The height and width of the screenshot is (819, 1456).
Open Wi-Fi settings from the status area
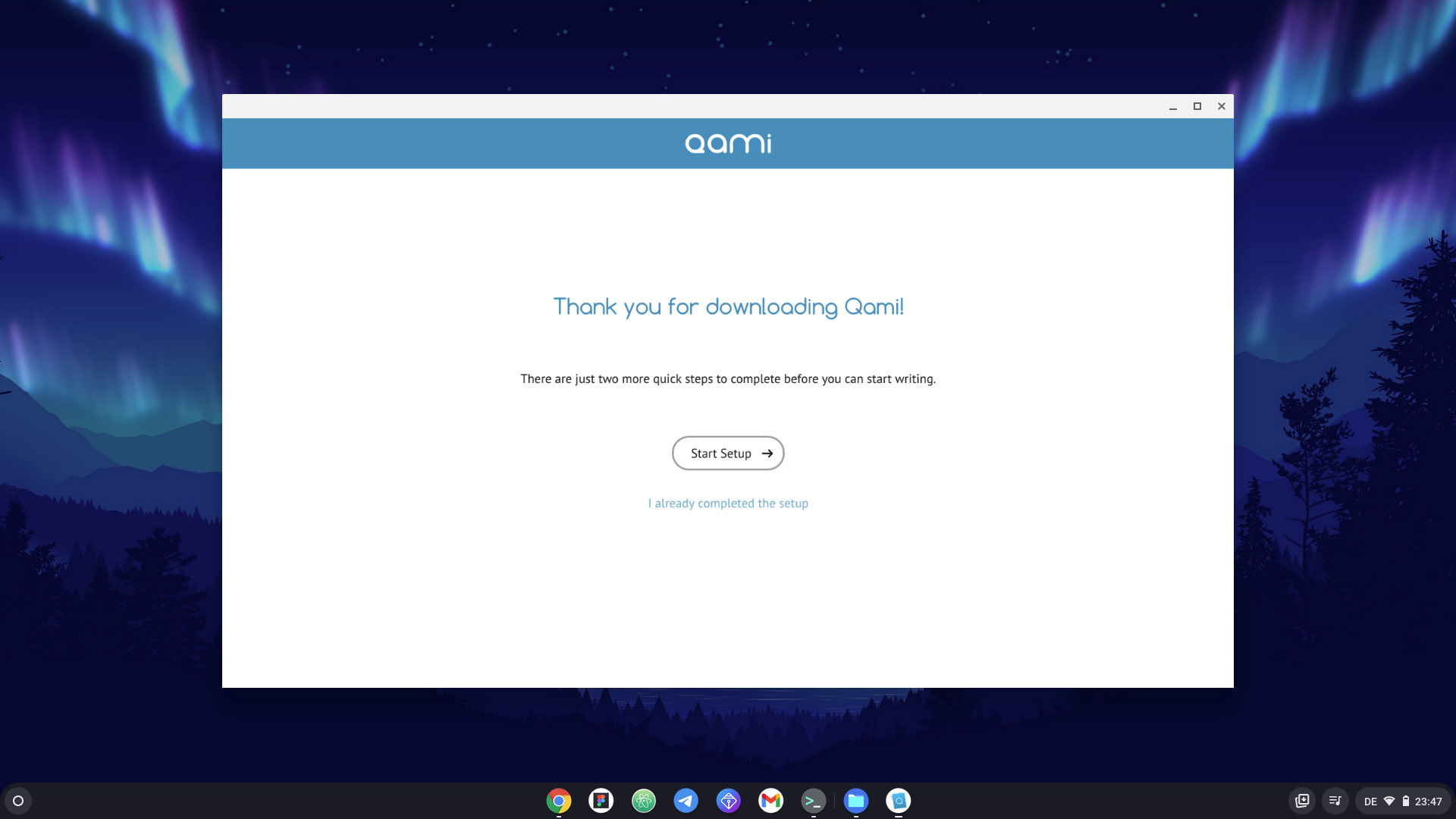click(x=1390, y=801)
